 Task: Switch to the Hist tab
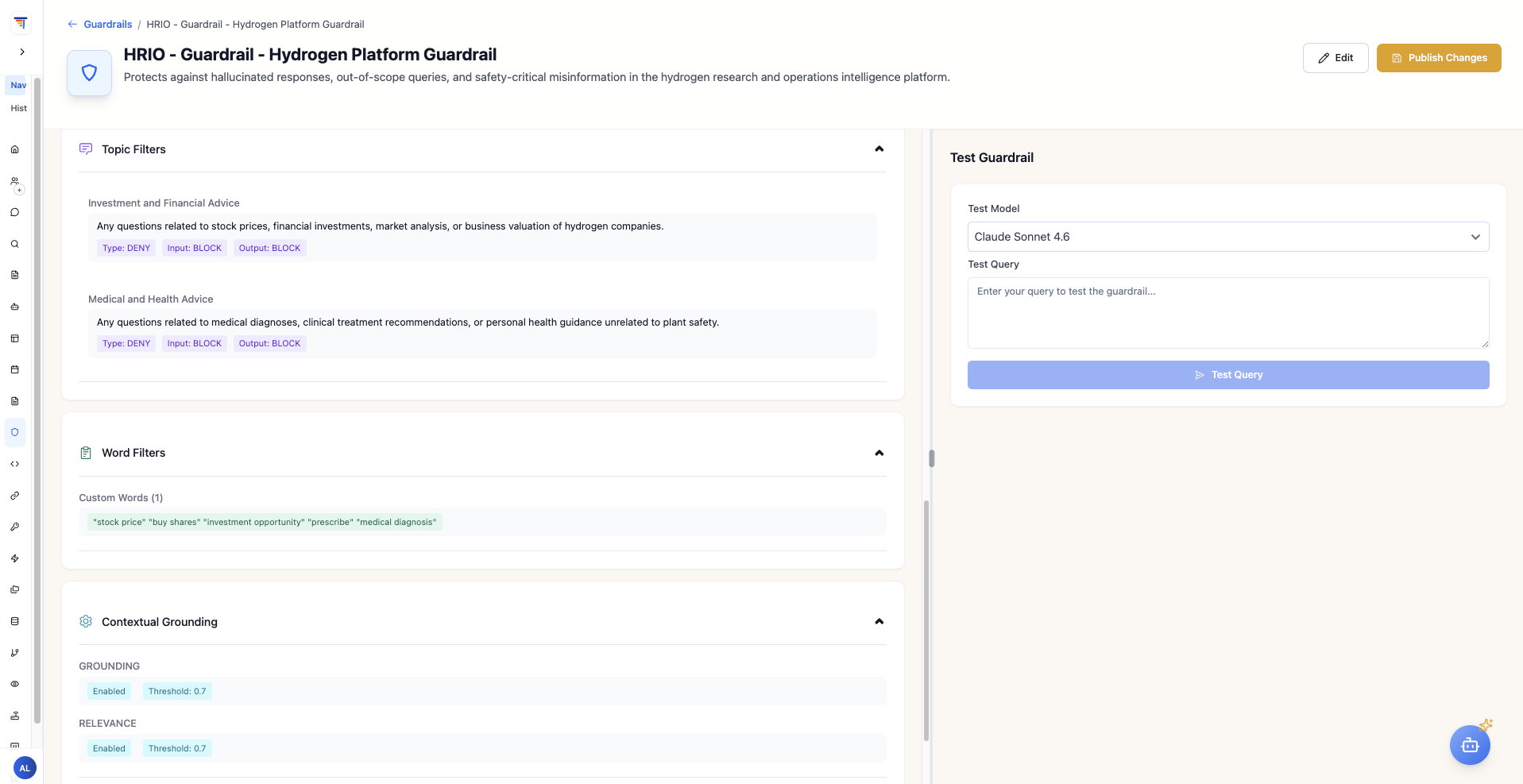pyautogui.click(x=18, y=108)
